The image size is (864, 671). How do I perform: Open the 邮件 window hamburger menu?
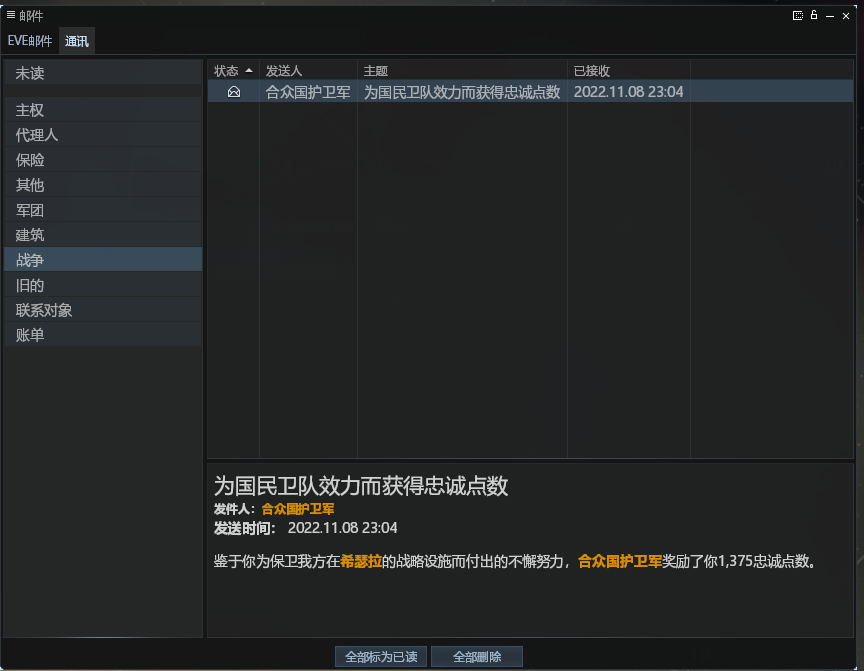(11, 15)
